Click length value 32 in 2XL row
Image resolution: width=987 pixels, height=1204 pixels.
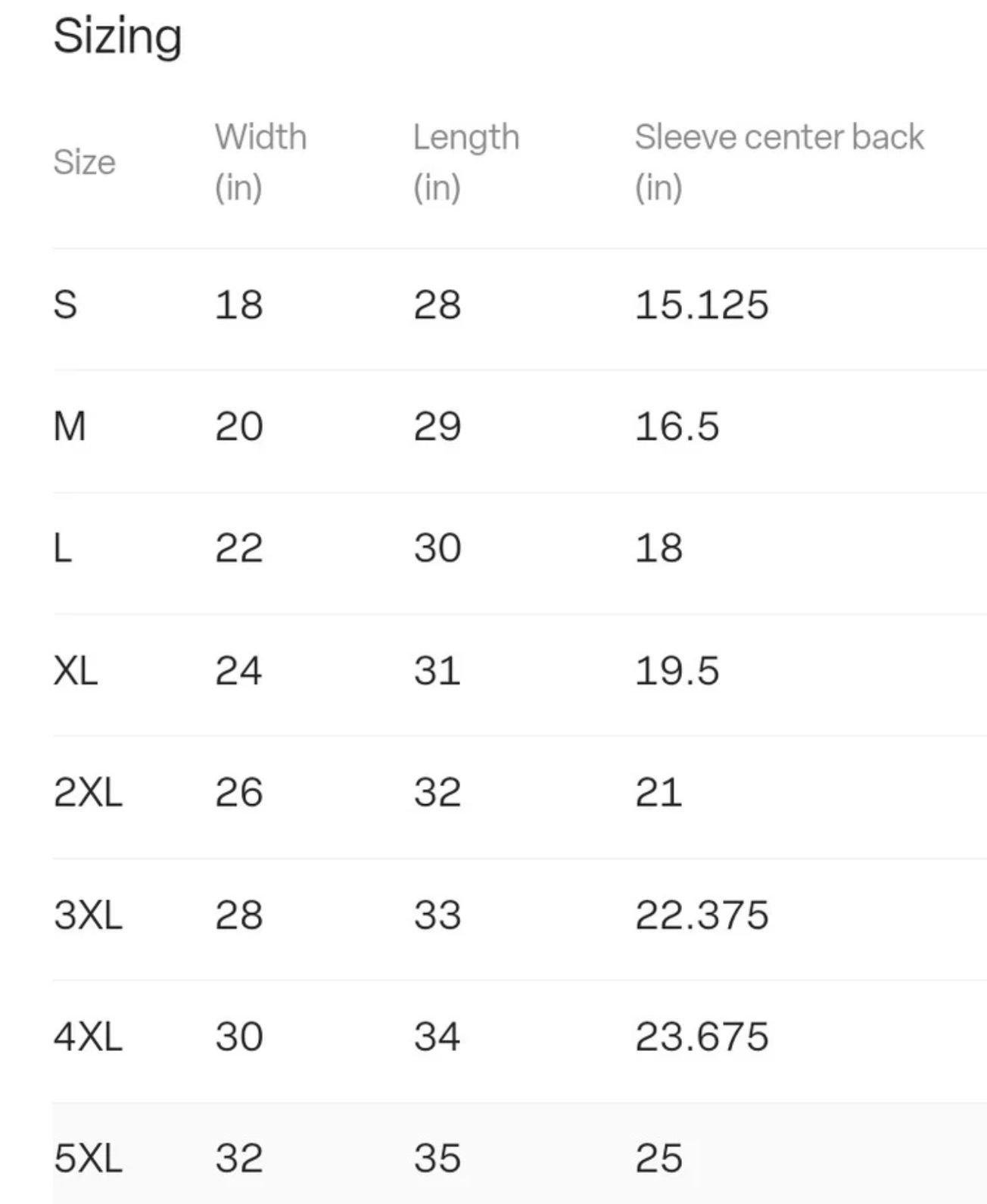[x=437, y=792]
